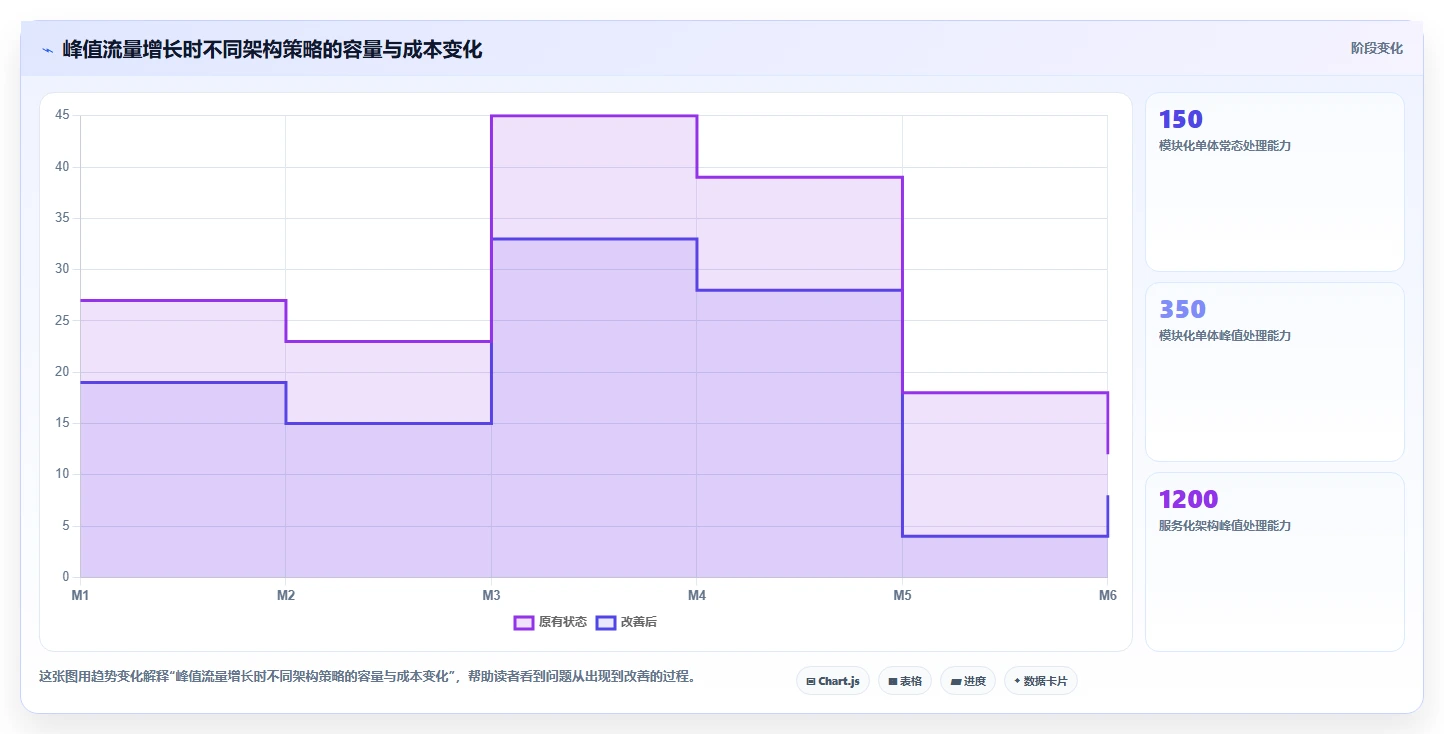Click the 服务化架构峰值处理能力 card label
This screenshot has width=1444, height=734.
pos(1225,526)
